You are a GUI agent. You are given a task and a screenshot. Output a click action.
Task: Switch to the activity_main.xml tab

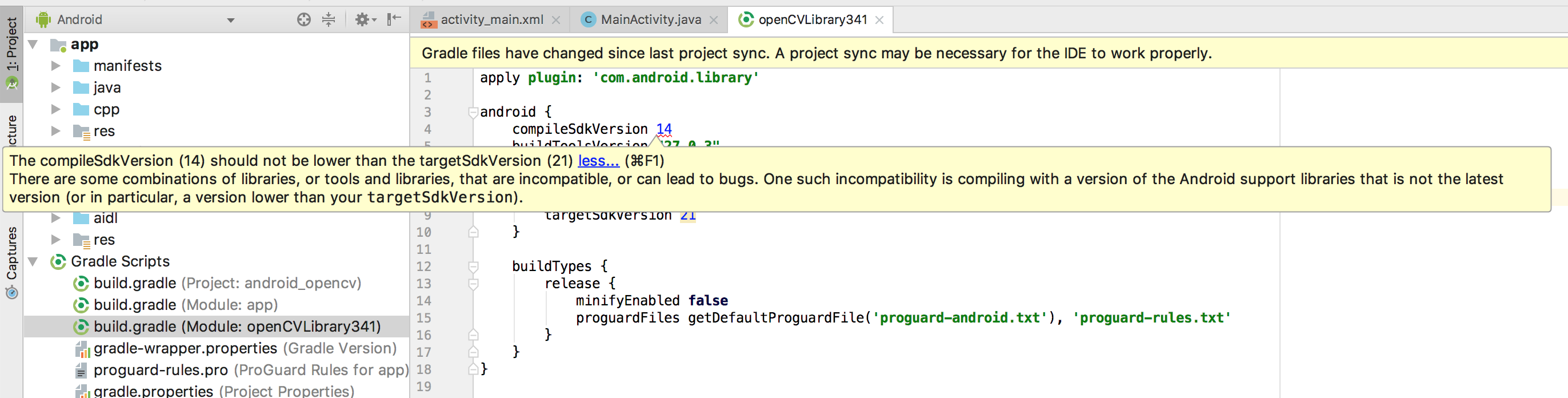(x=491, y=19)
